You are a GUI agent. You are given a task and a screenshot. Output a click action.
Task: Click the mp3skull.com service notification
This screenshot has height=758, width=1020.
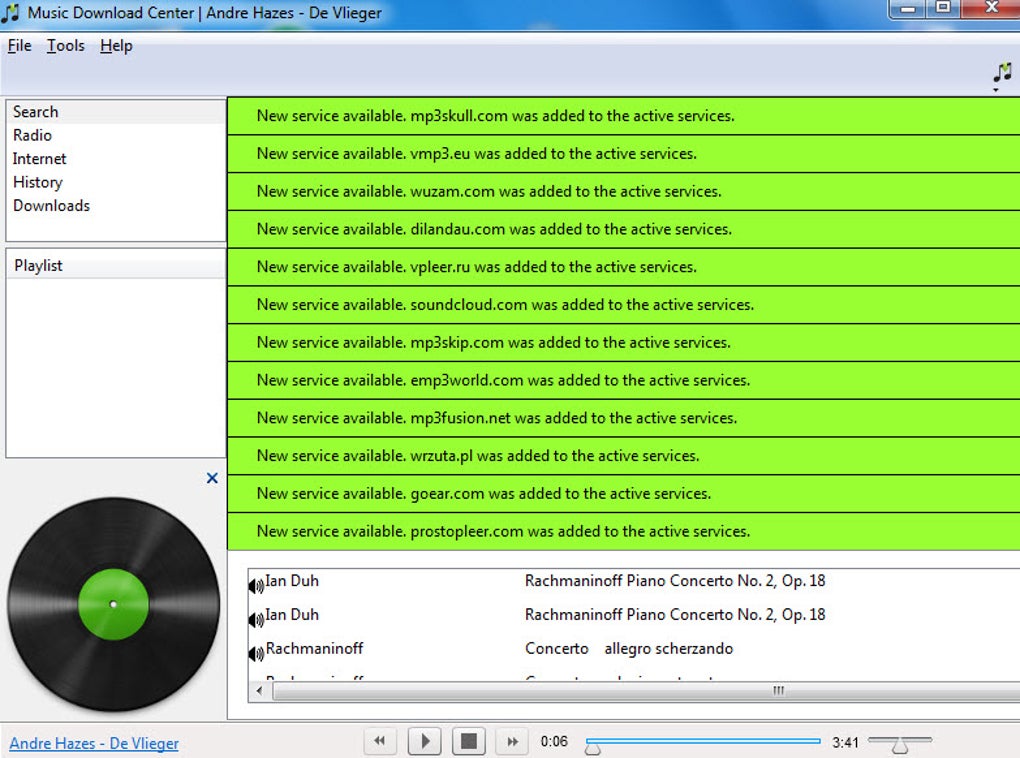point(623,116)
